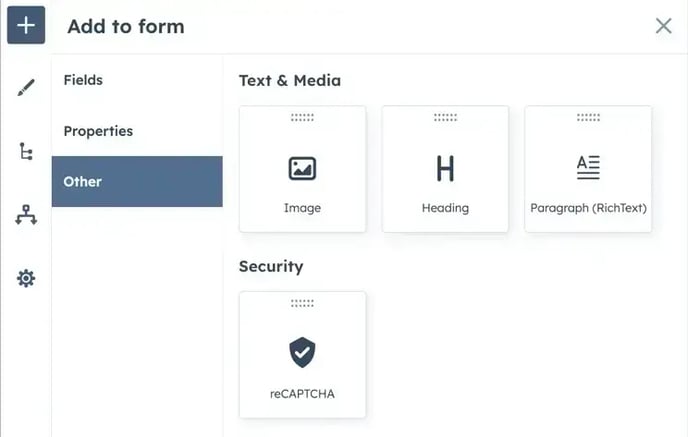Grab the Heading card drag handle
688x437 pixels.
tap(445, 117)
